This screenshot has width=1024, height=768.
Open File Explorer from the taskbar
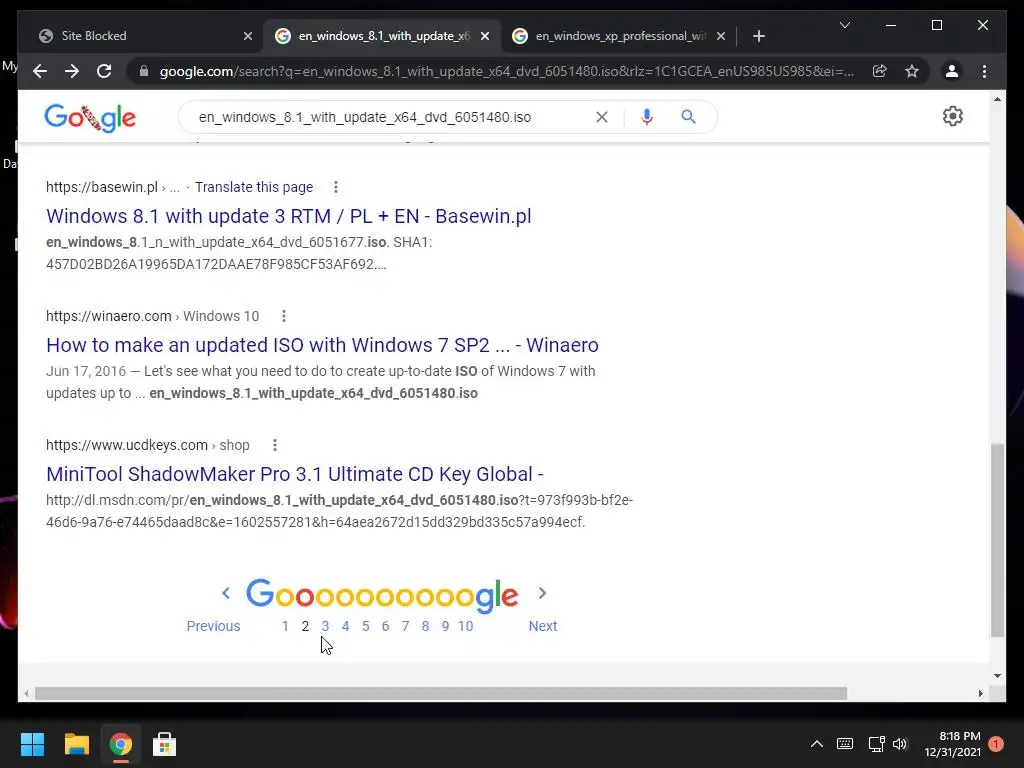click(x=76, y=744)
